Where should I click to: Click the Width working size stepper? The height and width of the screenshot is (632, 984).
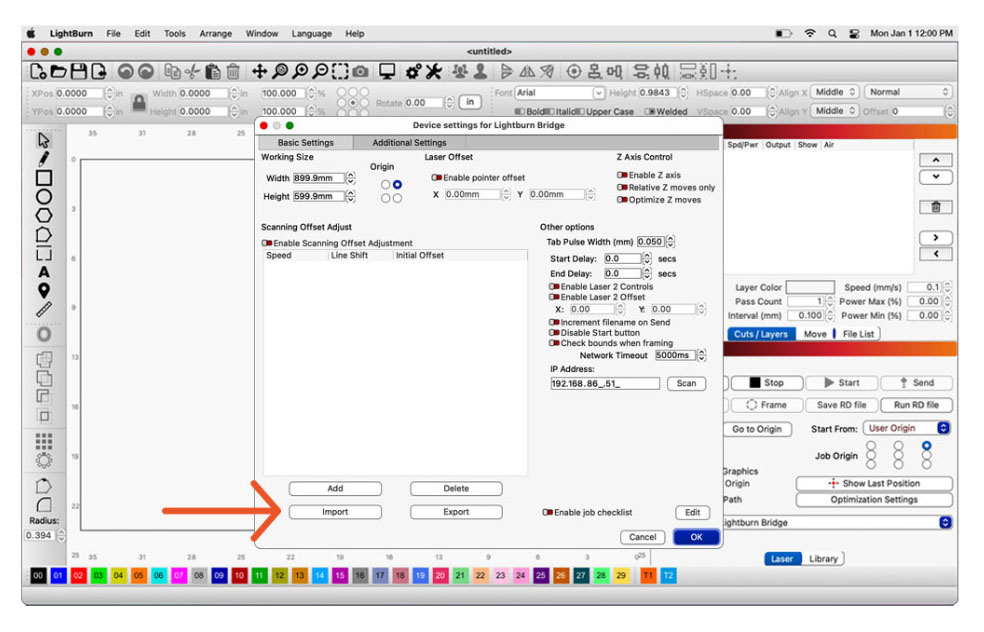351,178
